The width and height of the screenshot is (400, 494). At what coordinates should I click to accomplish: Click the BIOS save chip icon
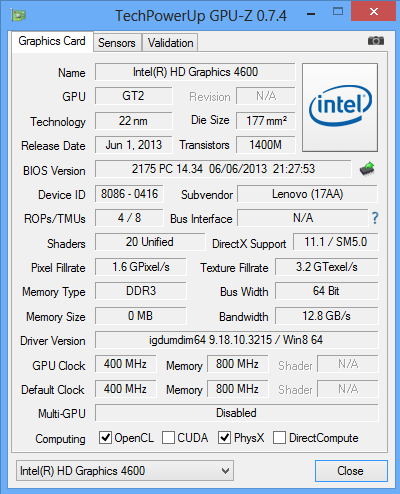click(367, 169)
